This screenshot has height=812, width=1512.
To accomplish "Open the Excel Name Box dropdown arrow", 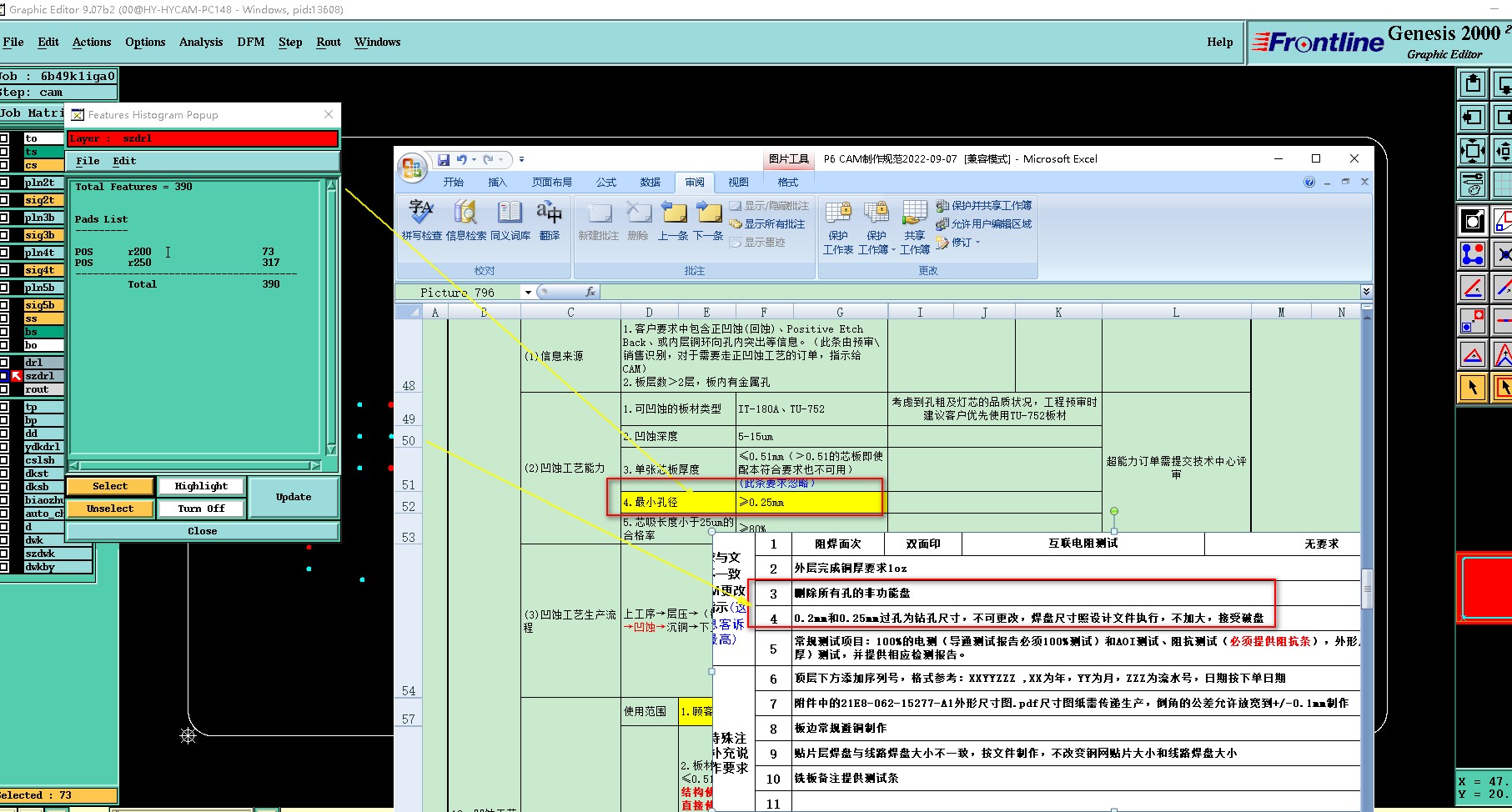I will point(528,292).
